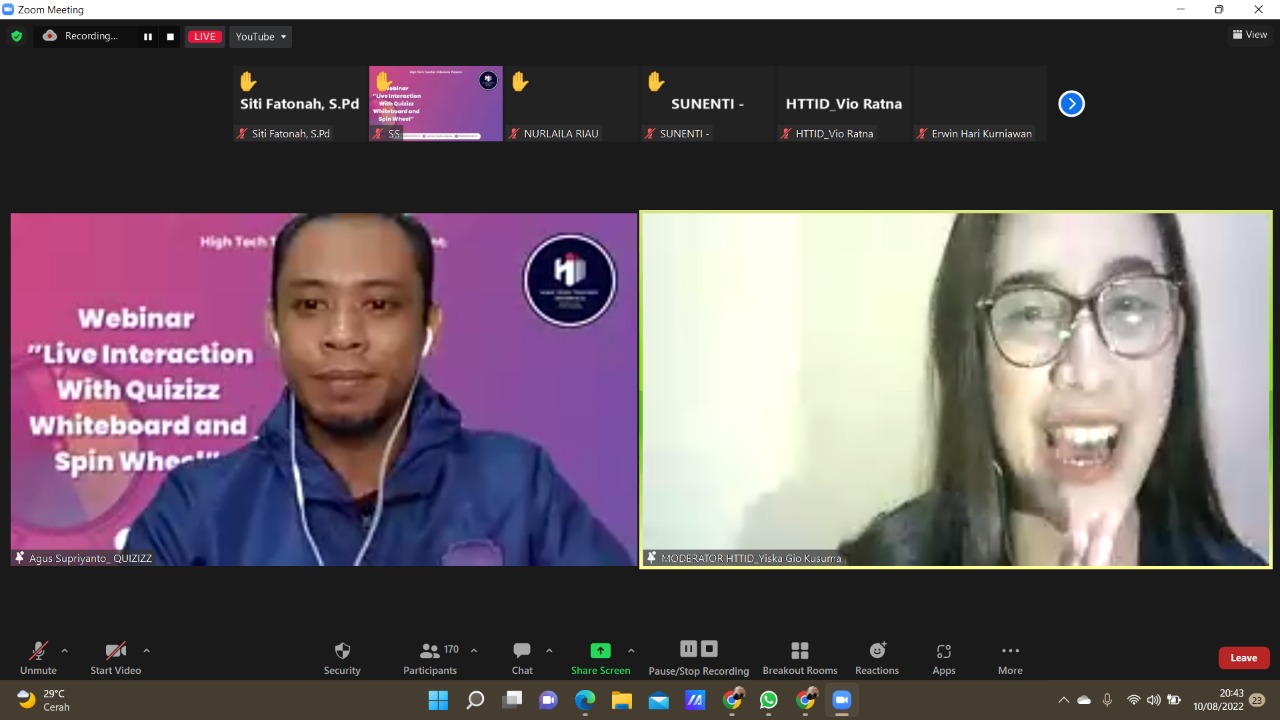Select NURLAILA RIAU participant tile
This screenshot has height=720, width=1280.
coord(572,103)
